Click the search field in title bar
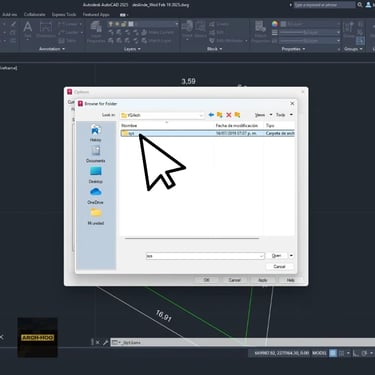The image size is (375, 375). [x=324, y=5]
